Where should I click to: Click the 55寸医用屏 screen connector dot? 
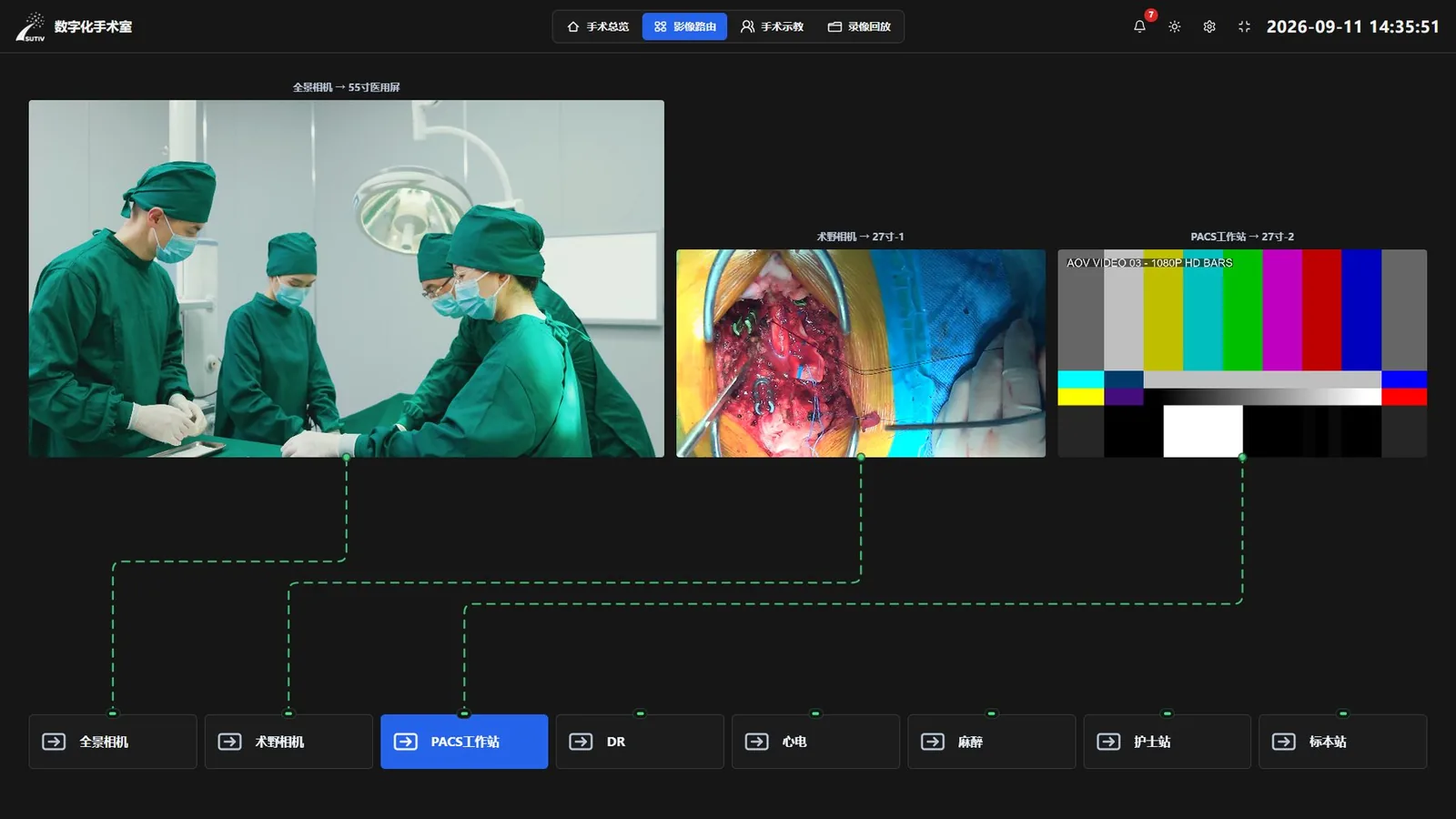pos(347,457)
